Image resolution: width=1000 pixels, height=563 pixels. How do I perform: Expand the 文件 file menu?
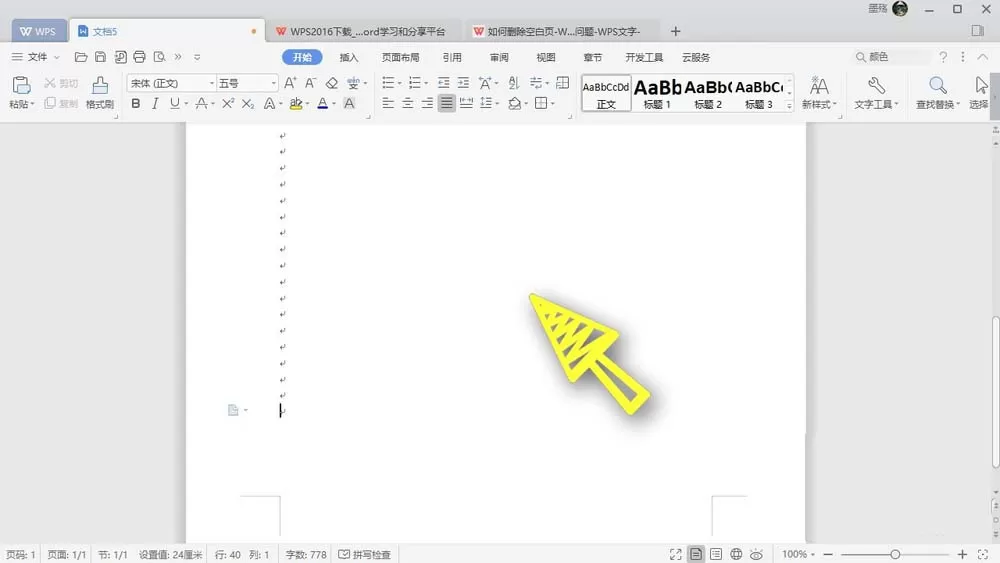click(x=36, y=57)
